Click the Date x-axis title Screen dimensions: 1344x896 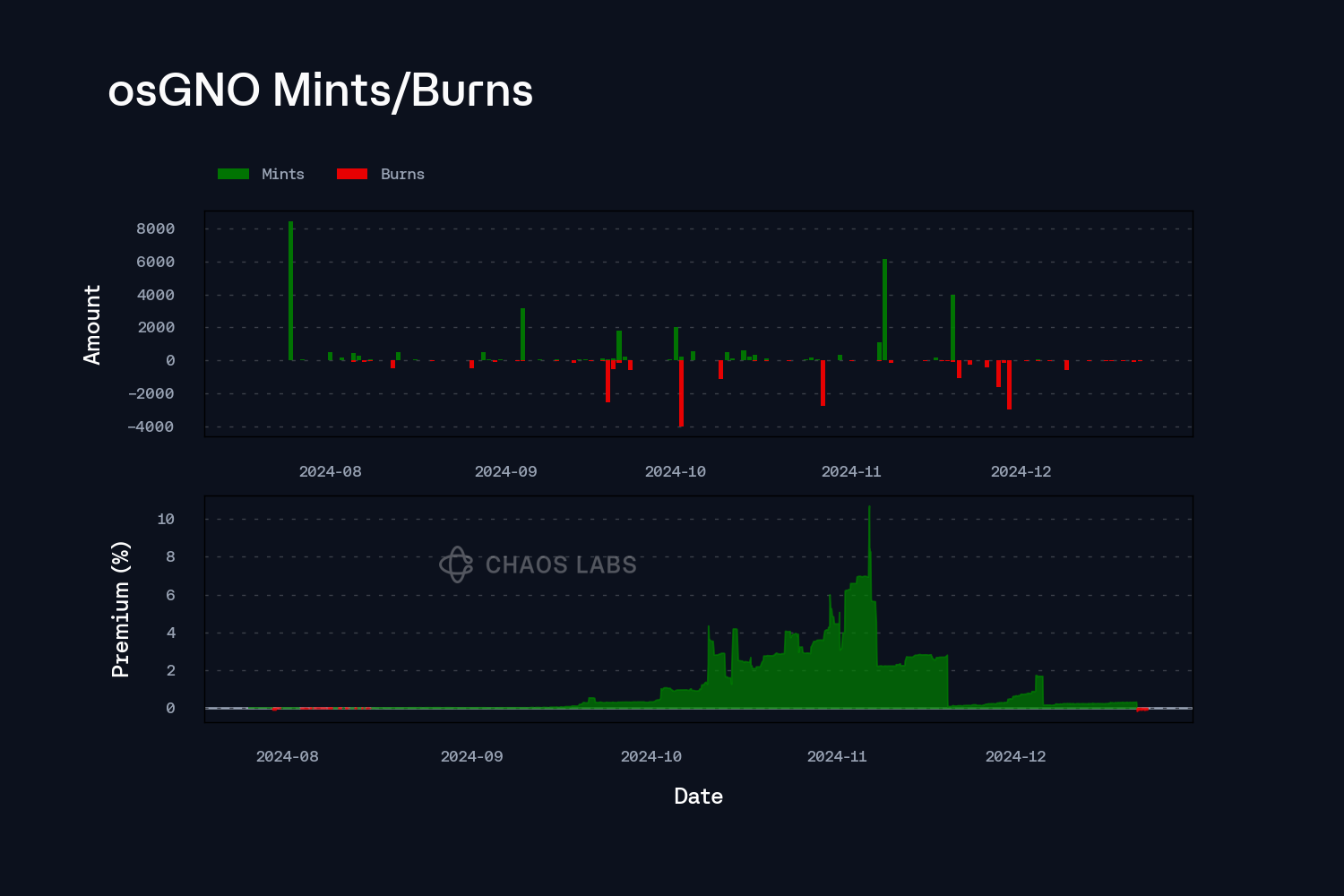[698, 797]
